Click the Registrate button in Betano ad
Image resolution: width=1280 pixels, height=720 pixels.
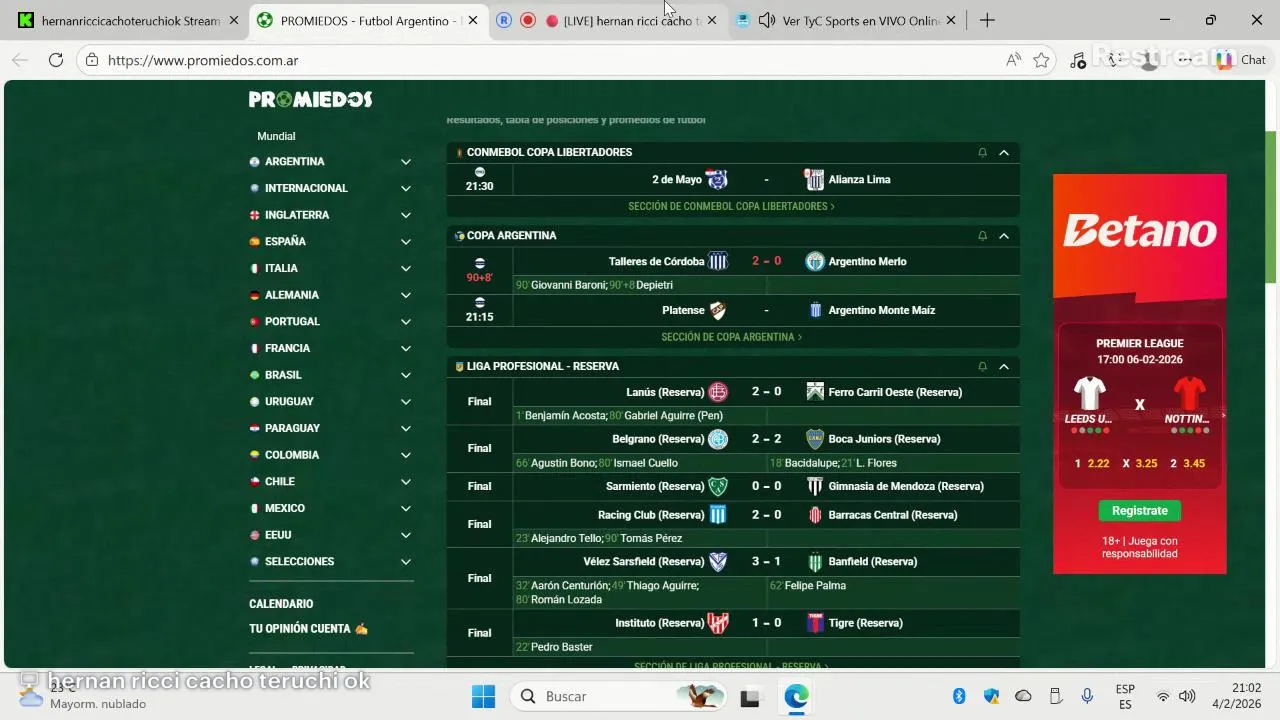[x=1139, y=511]
